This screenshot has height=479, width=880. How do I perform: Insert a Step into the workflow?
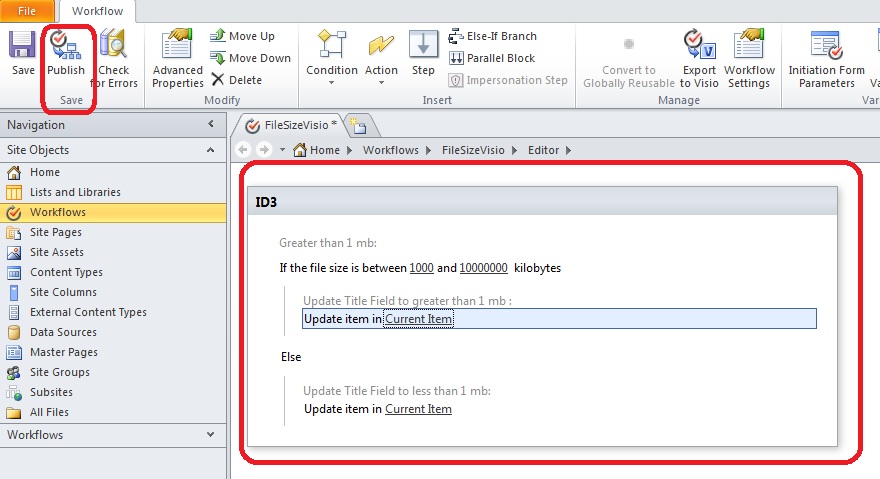coord(423,55)
